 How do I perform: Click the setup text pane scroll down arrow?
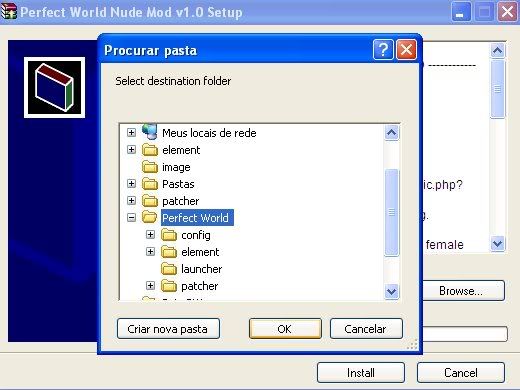497,243
